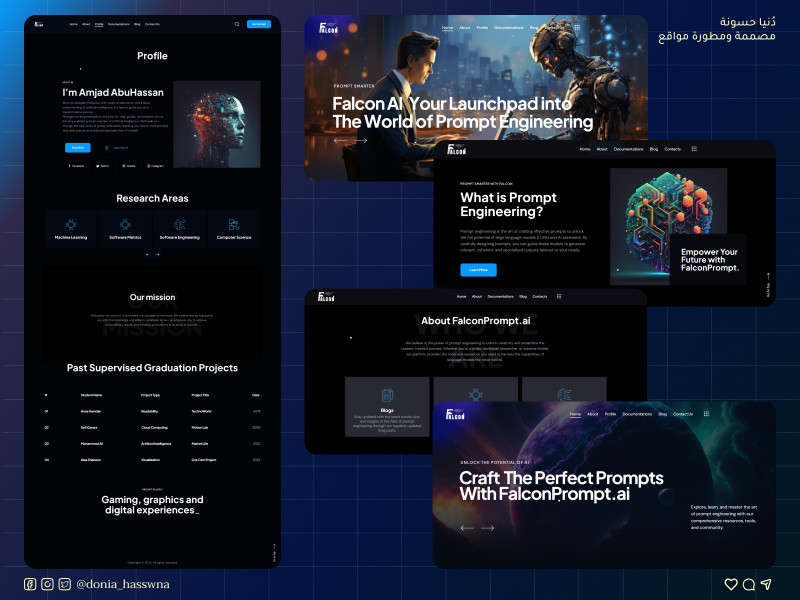Click the Blogs card in About section
The width and height of the screenshot is (800, 600).
click(x=387, y=406)
